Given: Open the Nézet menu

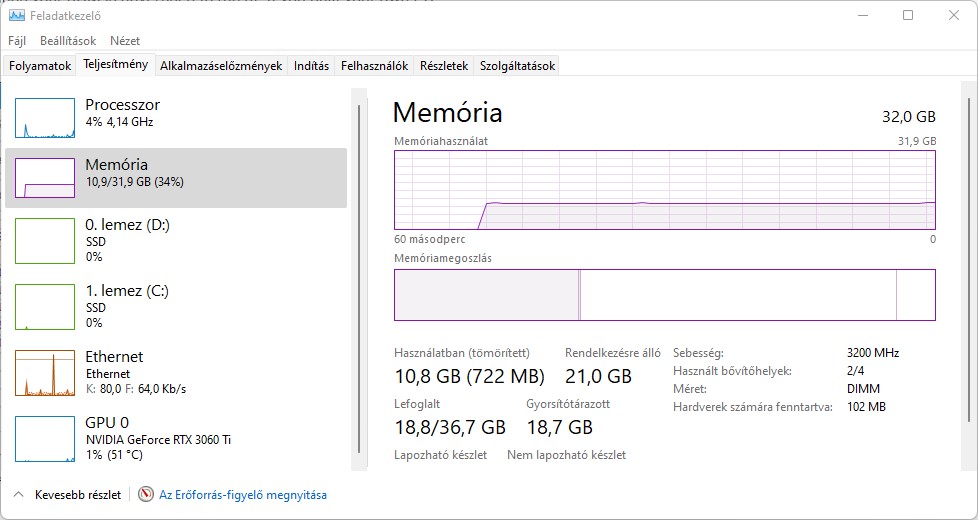Looking at the screenshot, I should (x=125, y=41).
